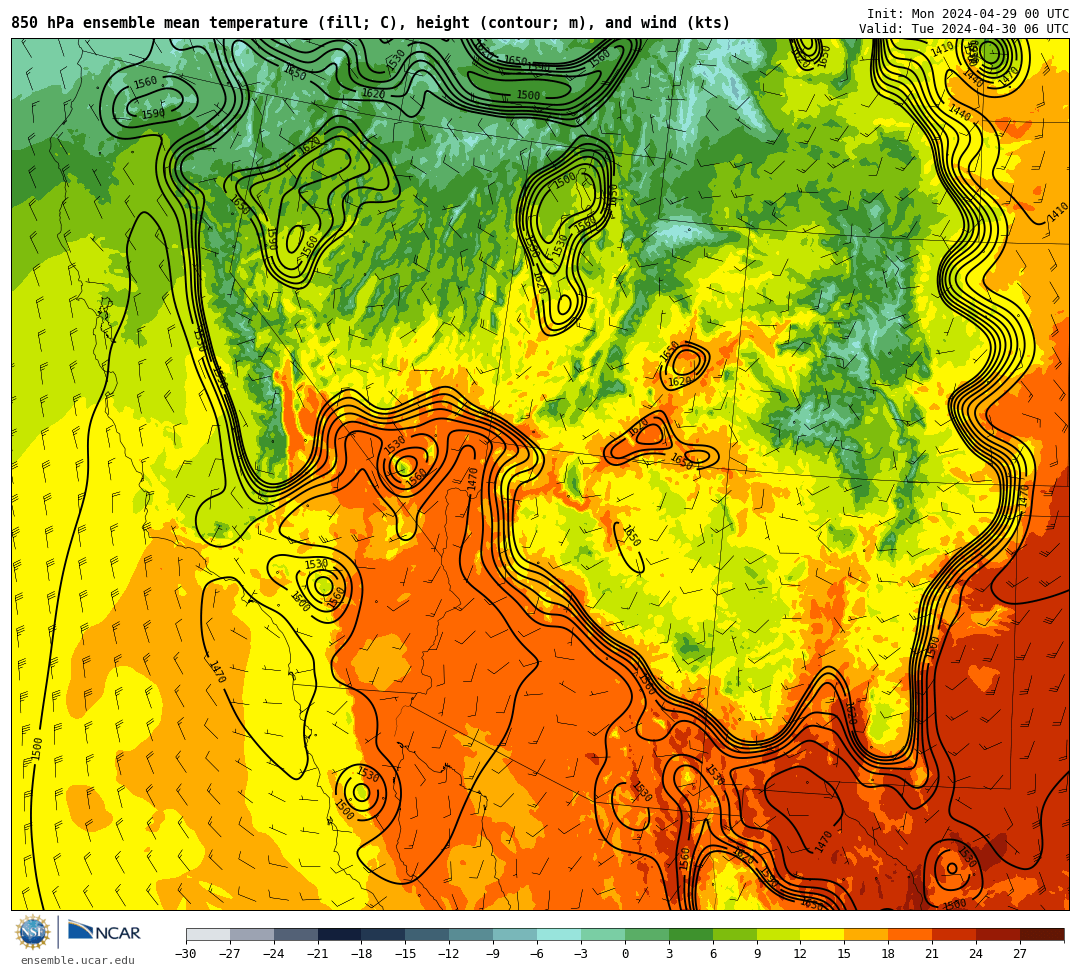The image size is (1080, 973).
Task: Pick the light orange swatch between 15 and 18
Action: [866, 934]
